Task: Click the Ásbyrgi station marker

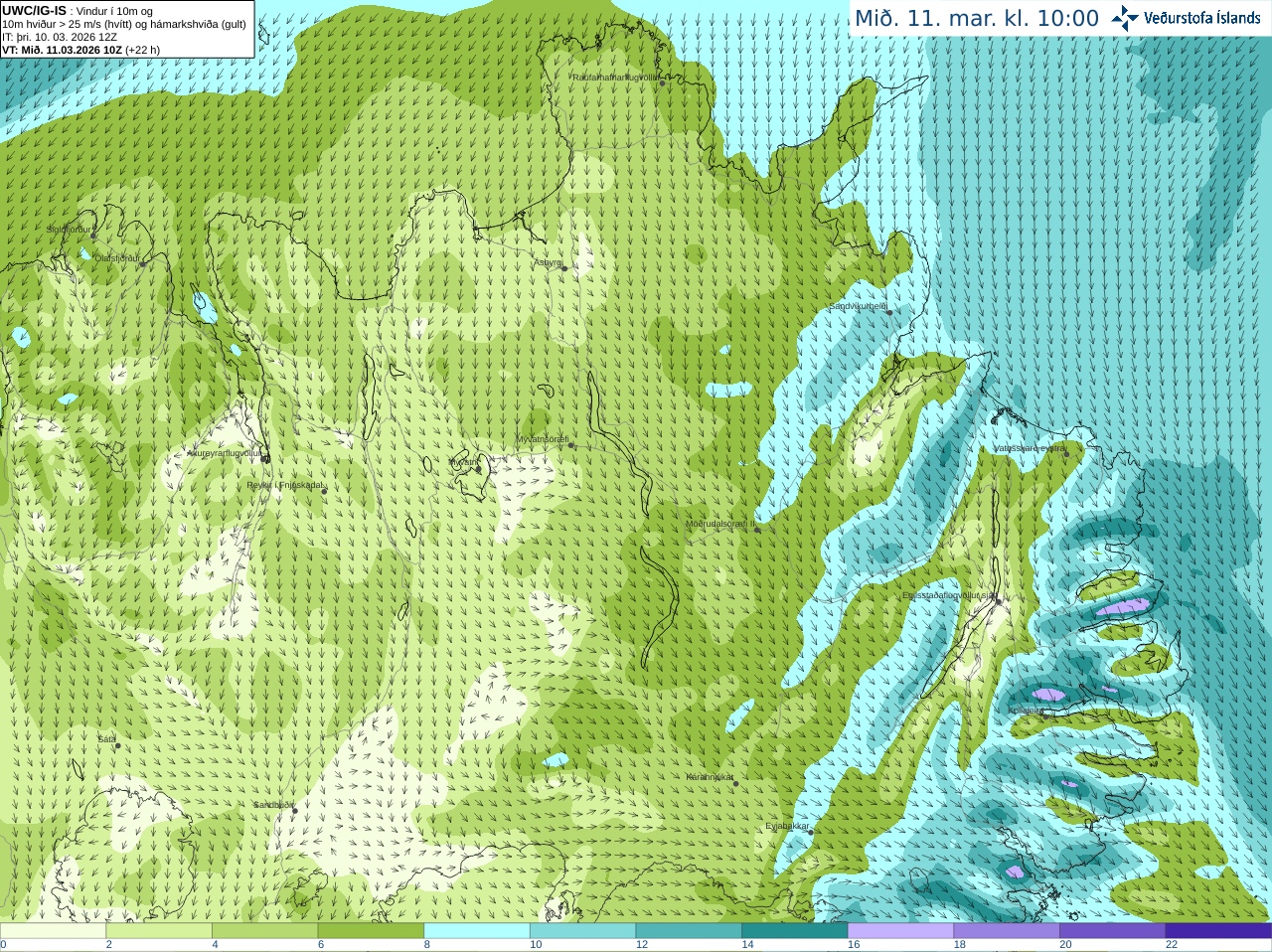Action: coord(563,268)
